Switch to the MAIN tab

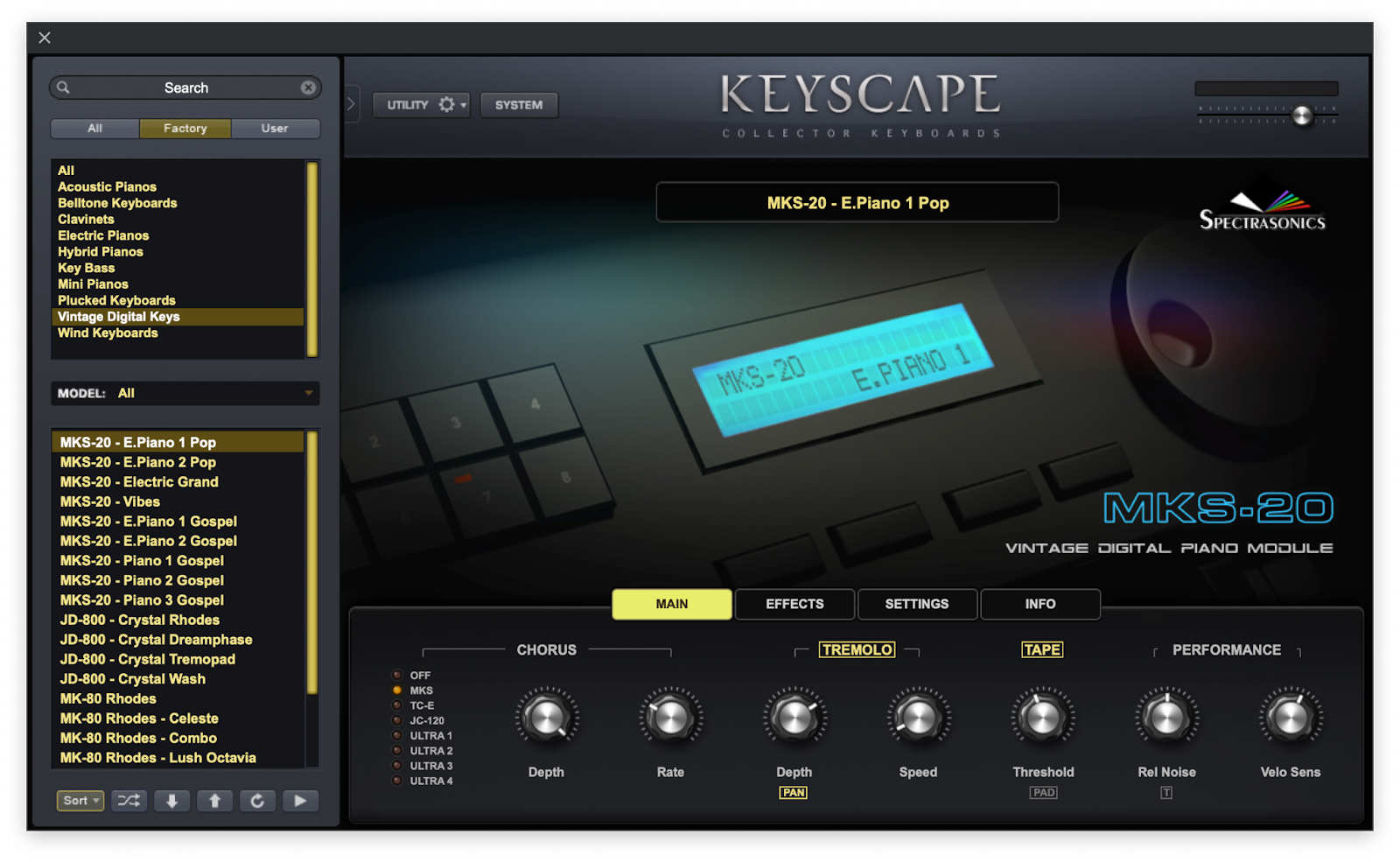coord(672,604)
